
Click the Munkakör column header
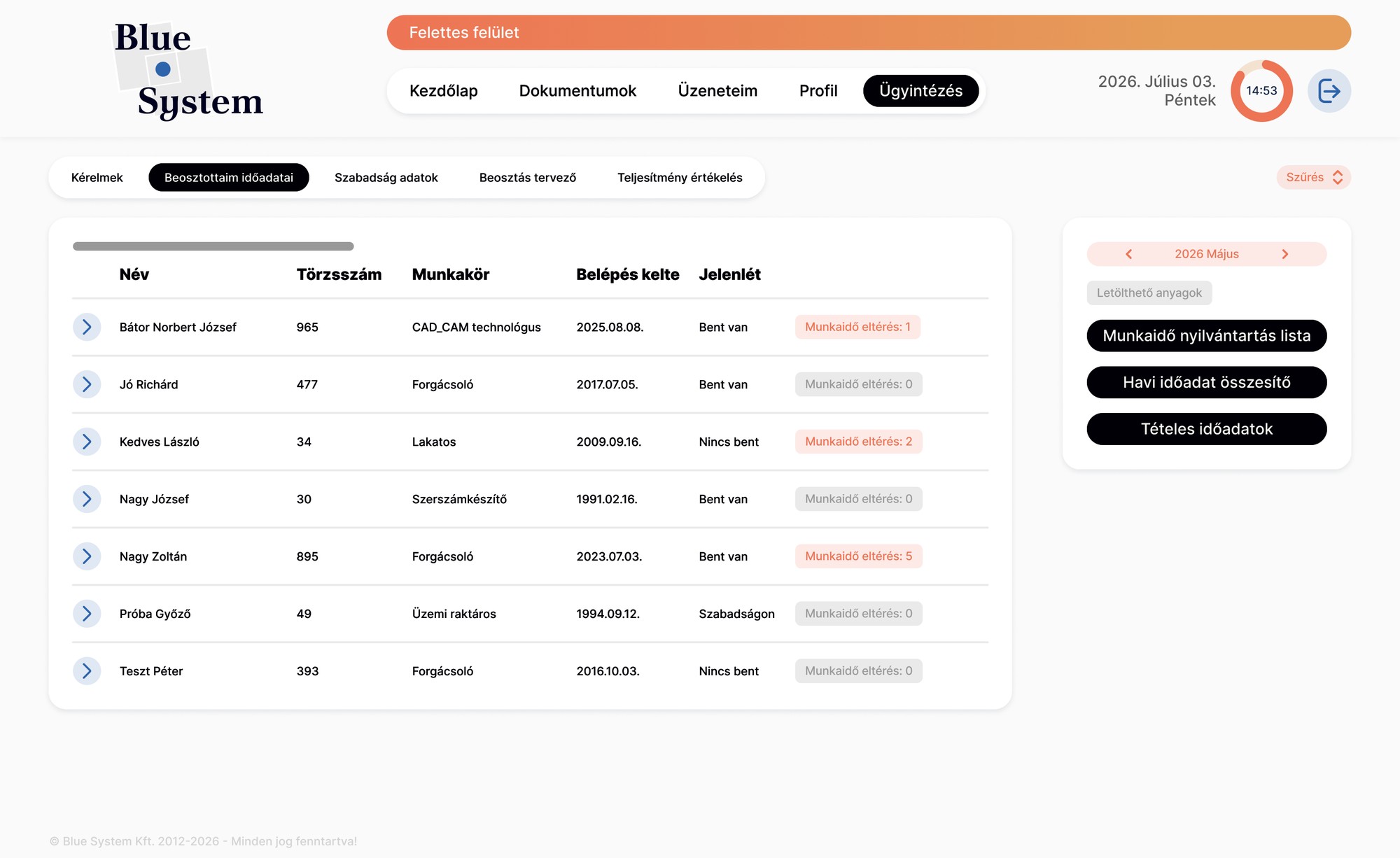(451, 274)
